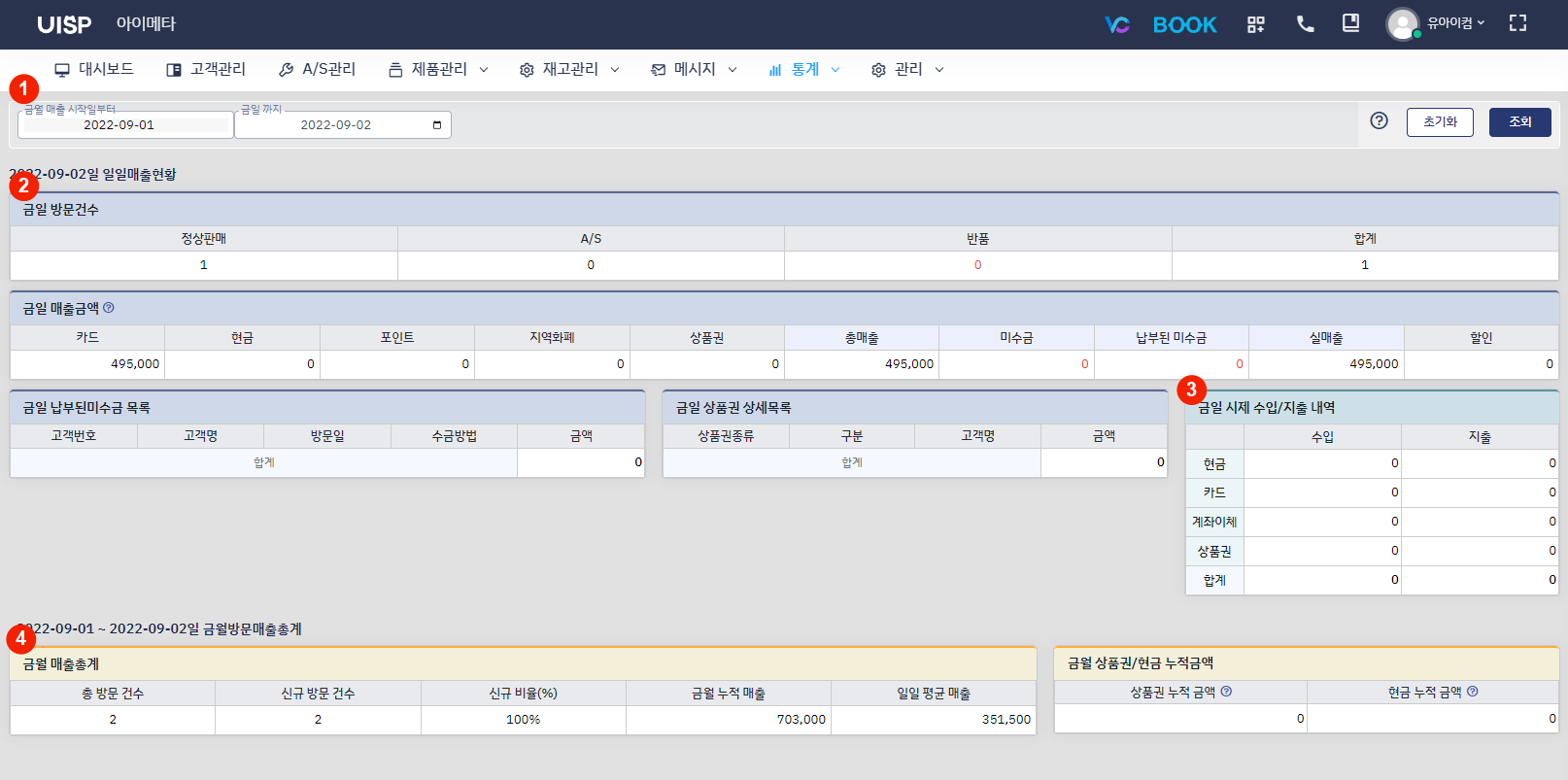Click the 금월 누적 매출 value 703,000
The image size is (1568, 780).
pyautogui.click(x=801, y=720)
